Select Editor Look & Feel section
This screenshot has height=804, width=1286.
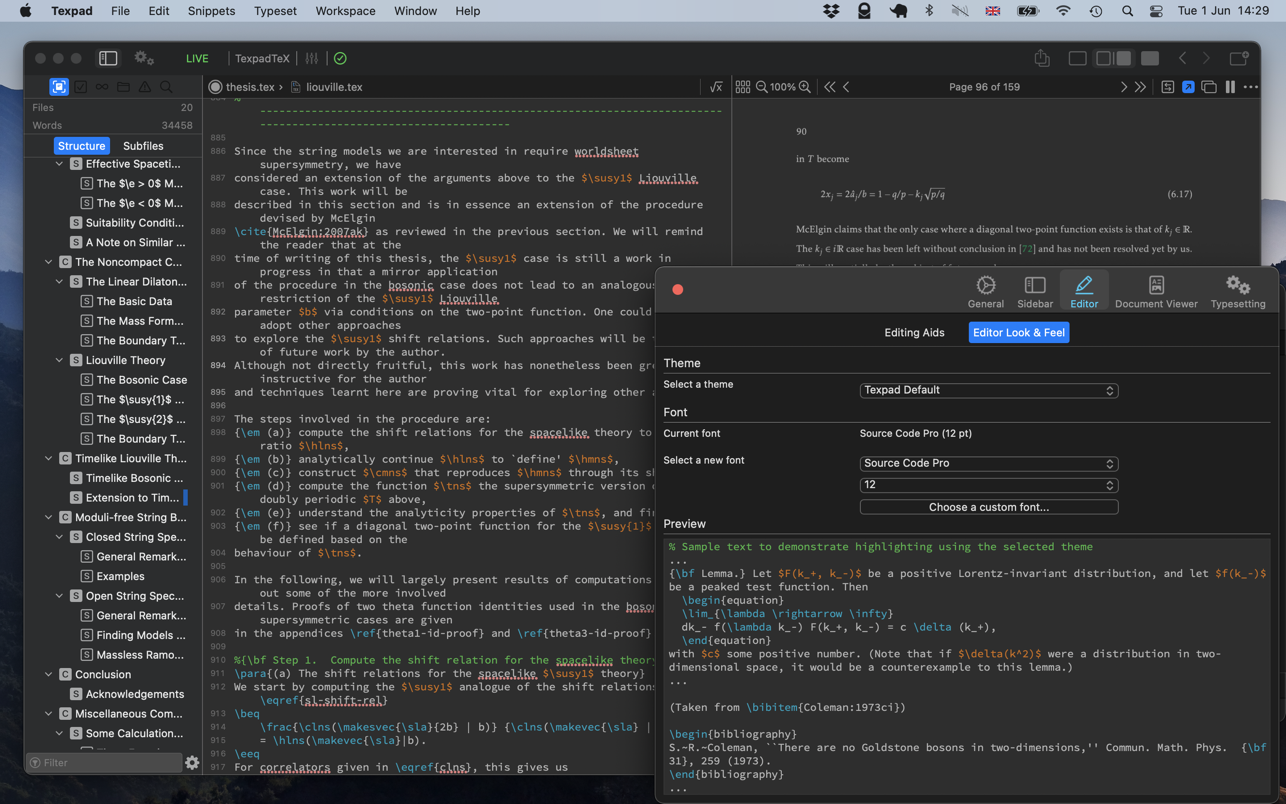point(1019,332)
